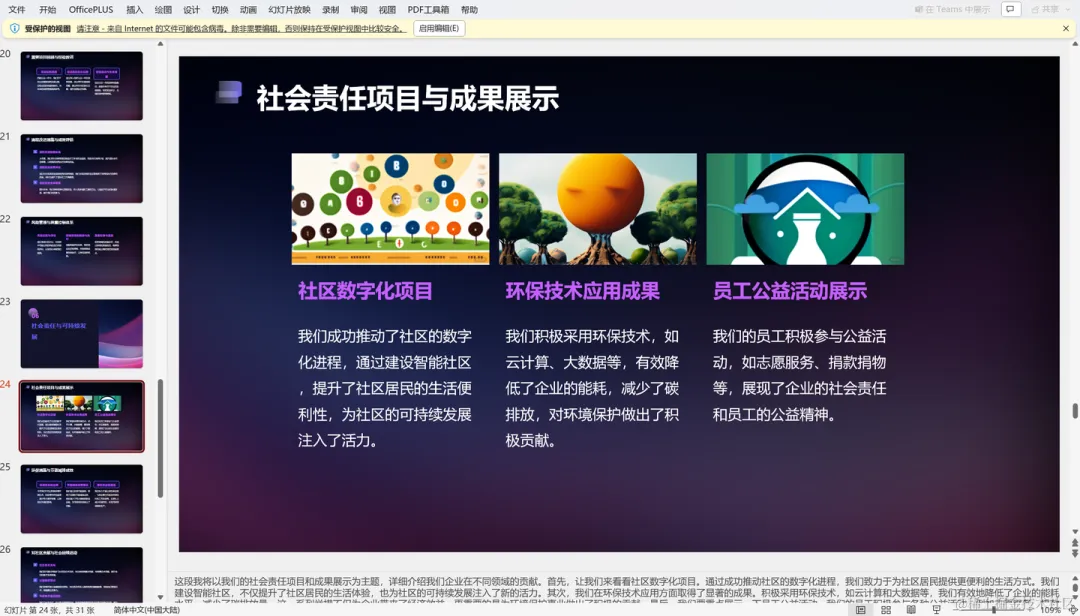Open the 开始 ribbon tab
Image resolution: width=1080 pixels, height=616 pixels.
[48, 10]
